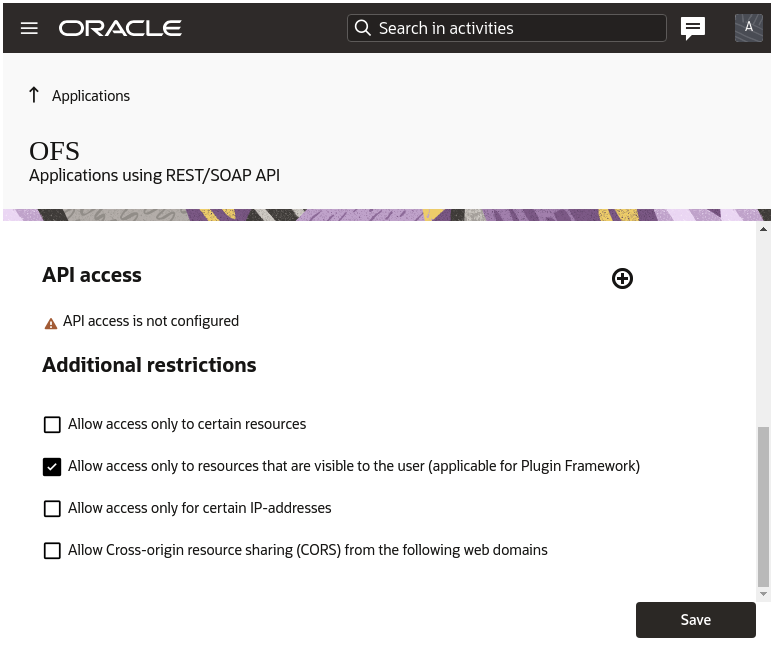The image size is (773, 645).
Task: Uncheck access only to visible resources option
Action: [x=52, y=466]
